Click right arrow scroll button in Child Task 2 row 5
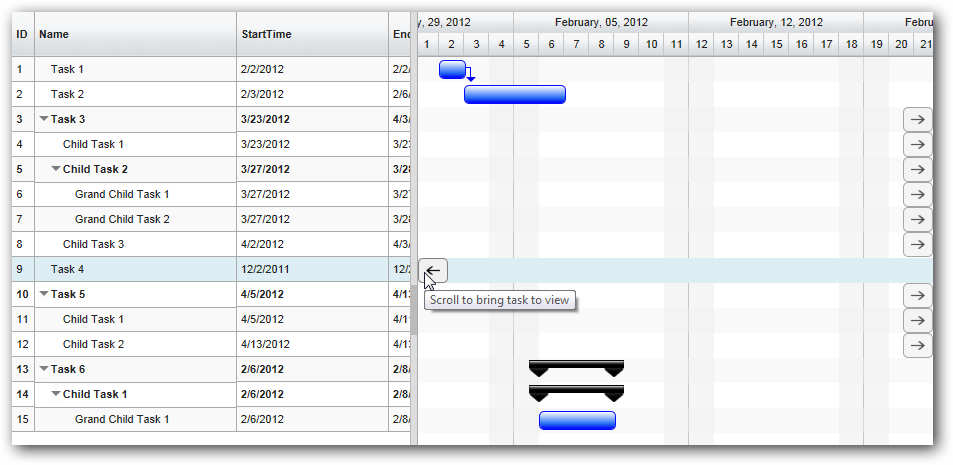The image size is (953, 465). click(917, 170)
